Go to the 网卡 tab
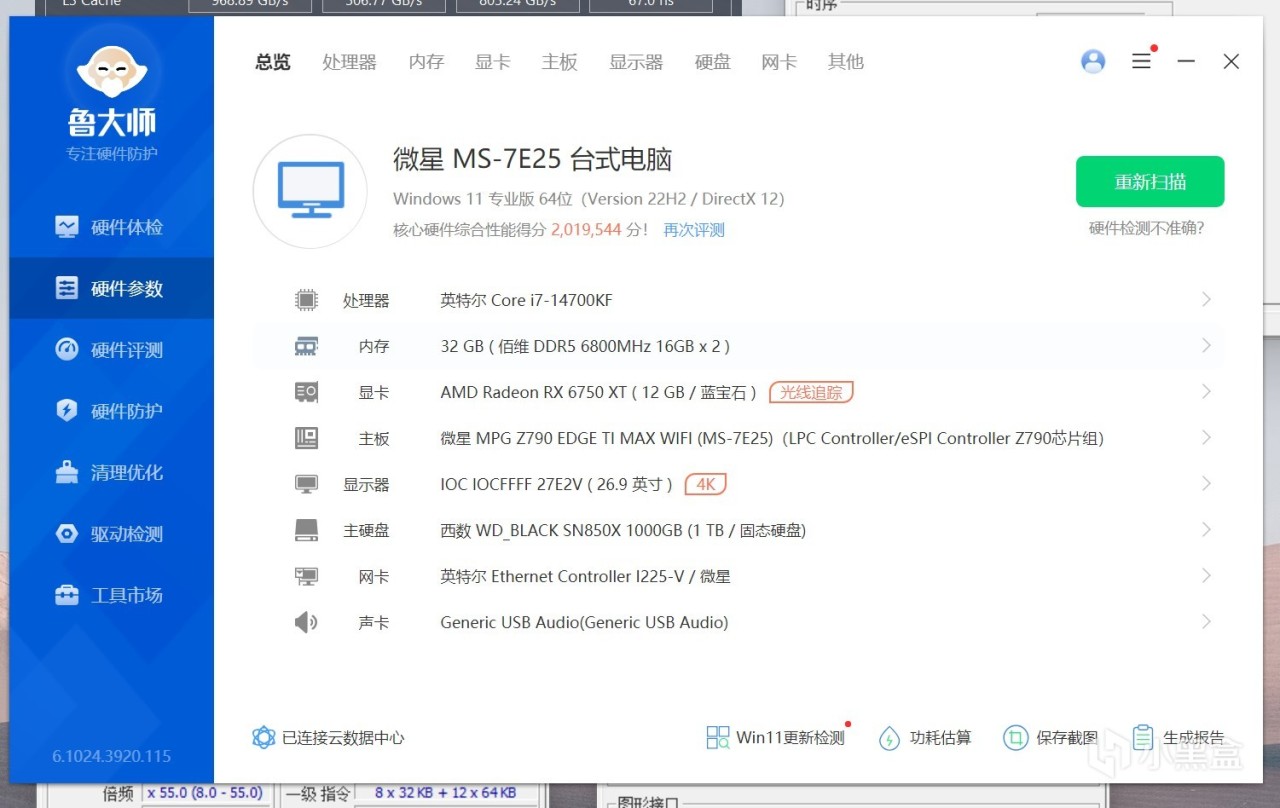1280x808 pixels. [779, 62]
